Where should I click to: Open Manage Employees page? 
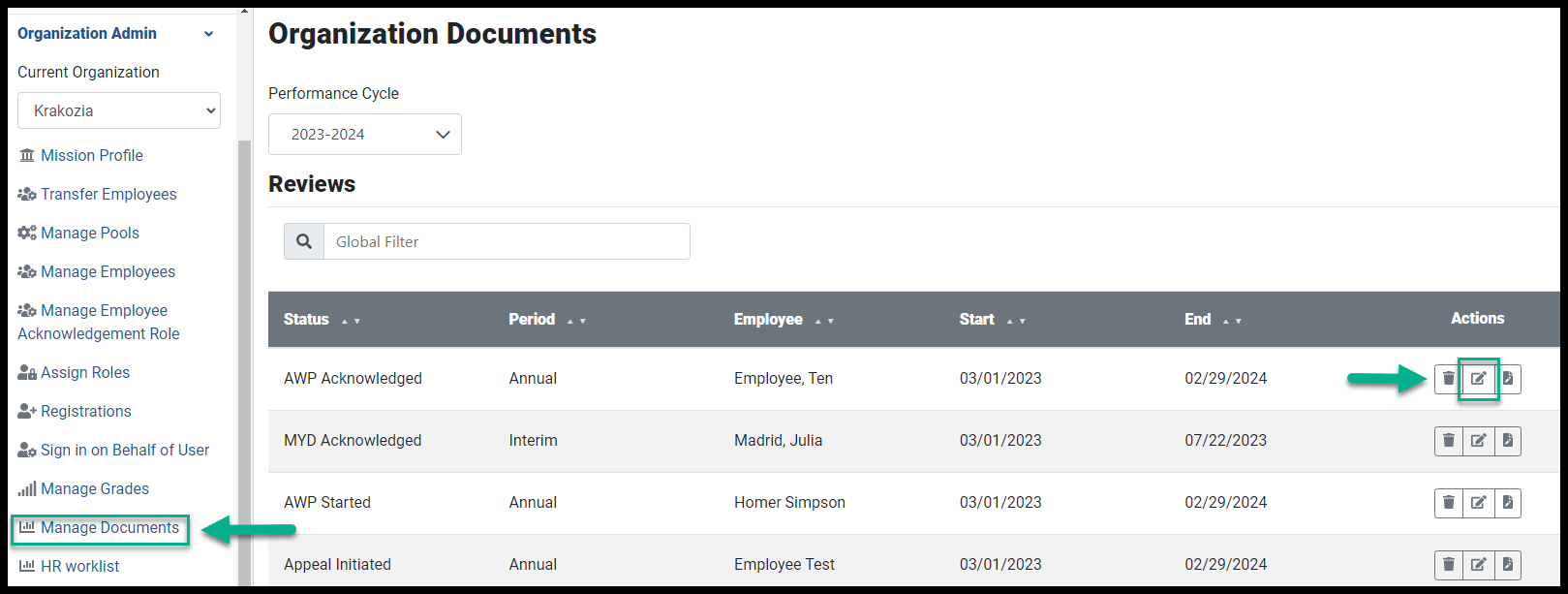pyautogui.click(x=97, y=271)
